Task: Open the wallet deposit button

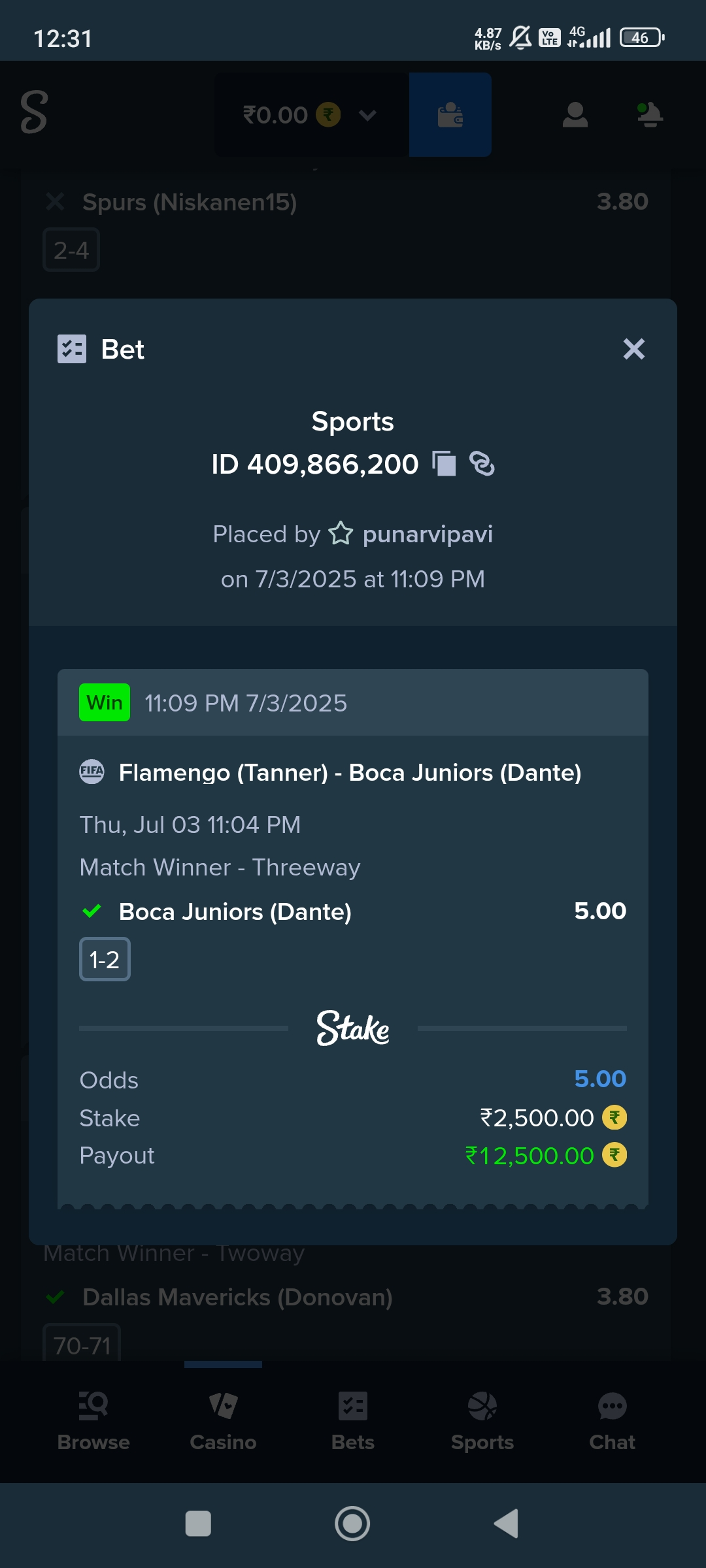Action: (450, 115)
